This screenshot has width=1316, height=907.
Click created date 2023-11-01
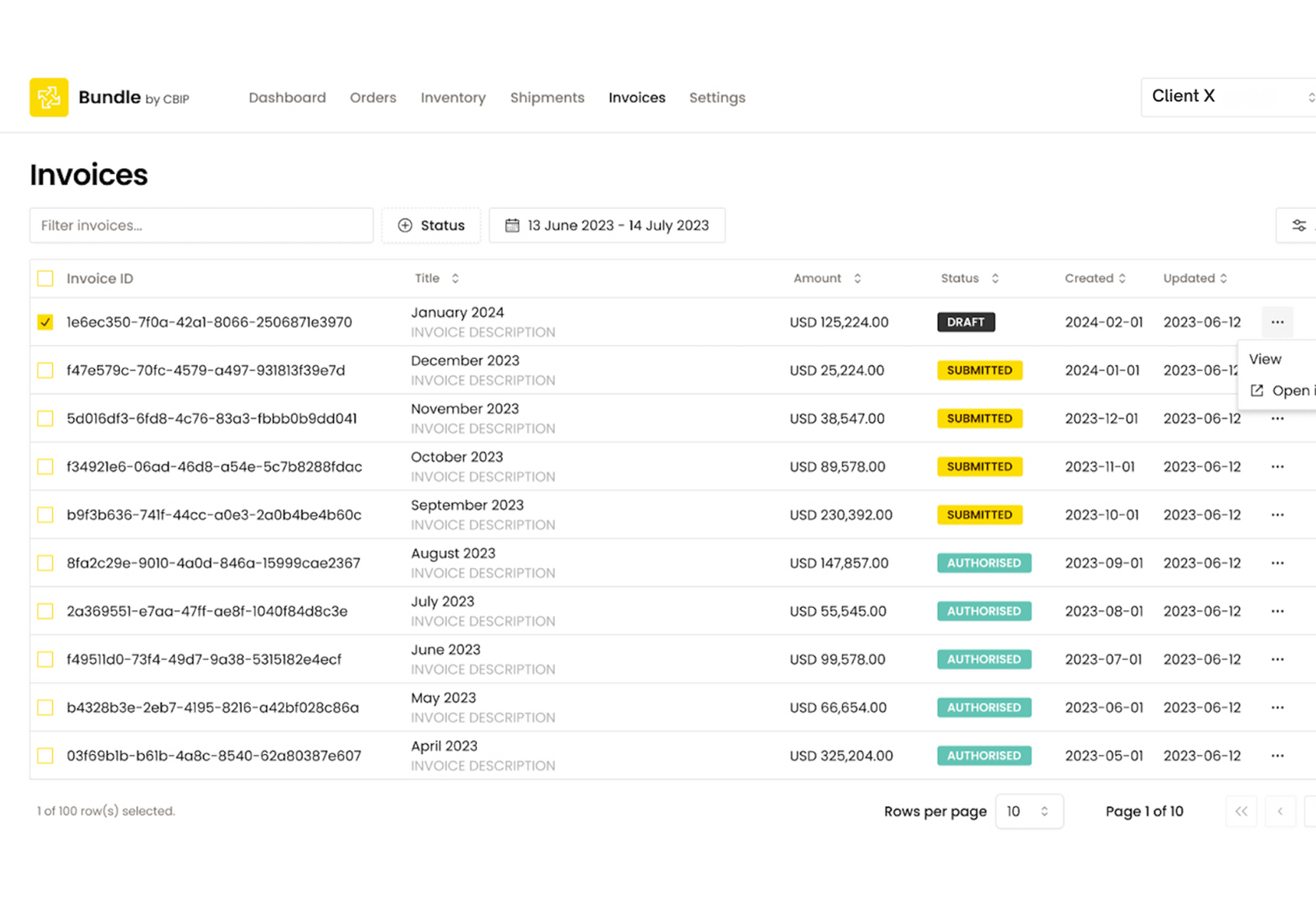click(x=1100, y=466)
